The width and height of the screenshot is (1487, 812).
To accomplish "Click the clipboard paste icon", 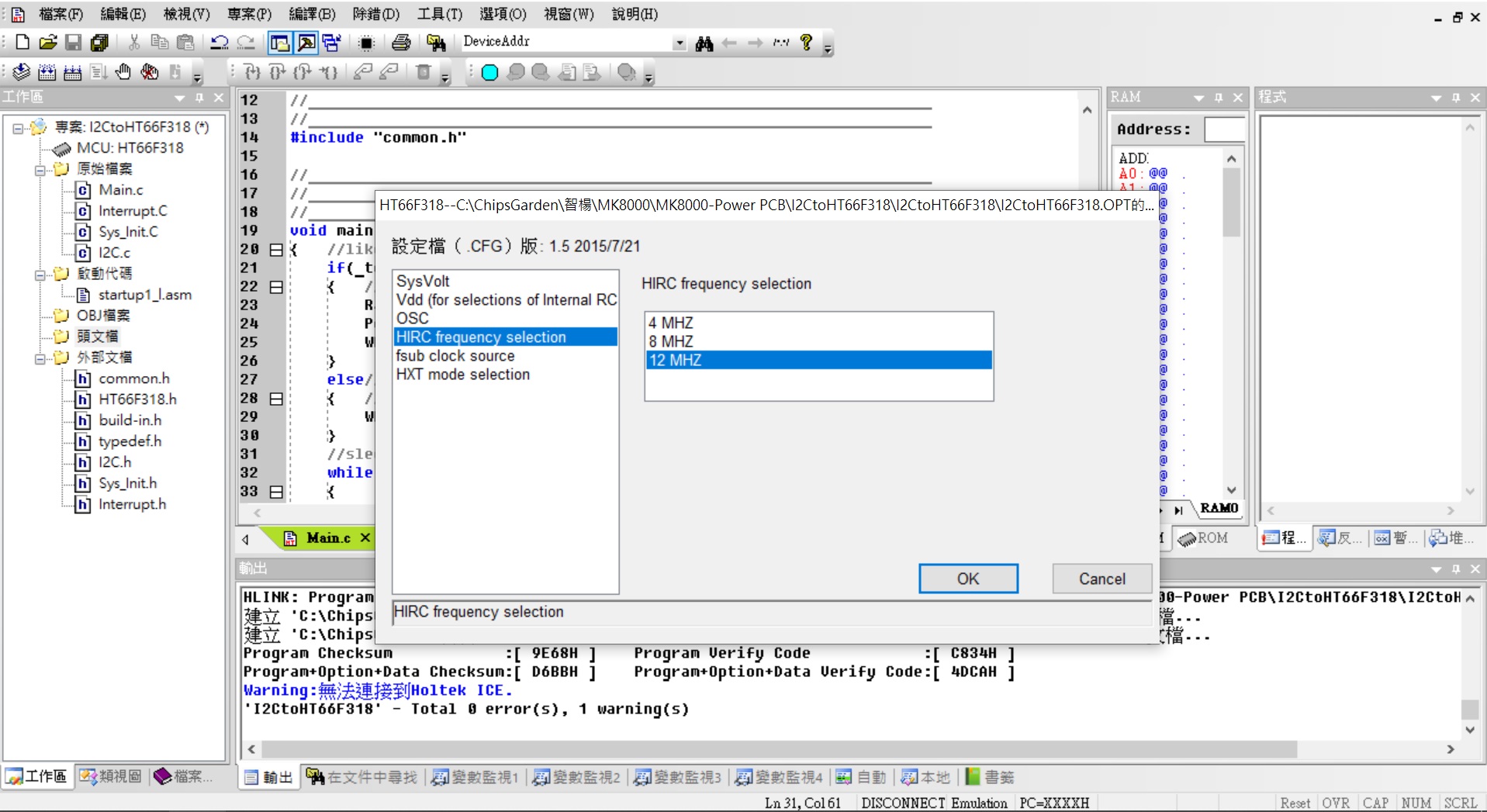I will coord(185,42).
